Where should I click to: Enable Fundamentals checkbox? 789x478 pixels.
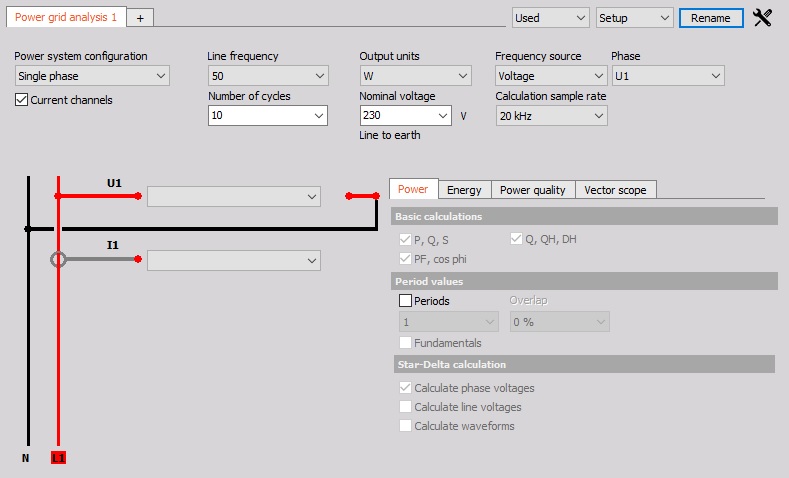(x=405, y=343)
